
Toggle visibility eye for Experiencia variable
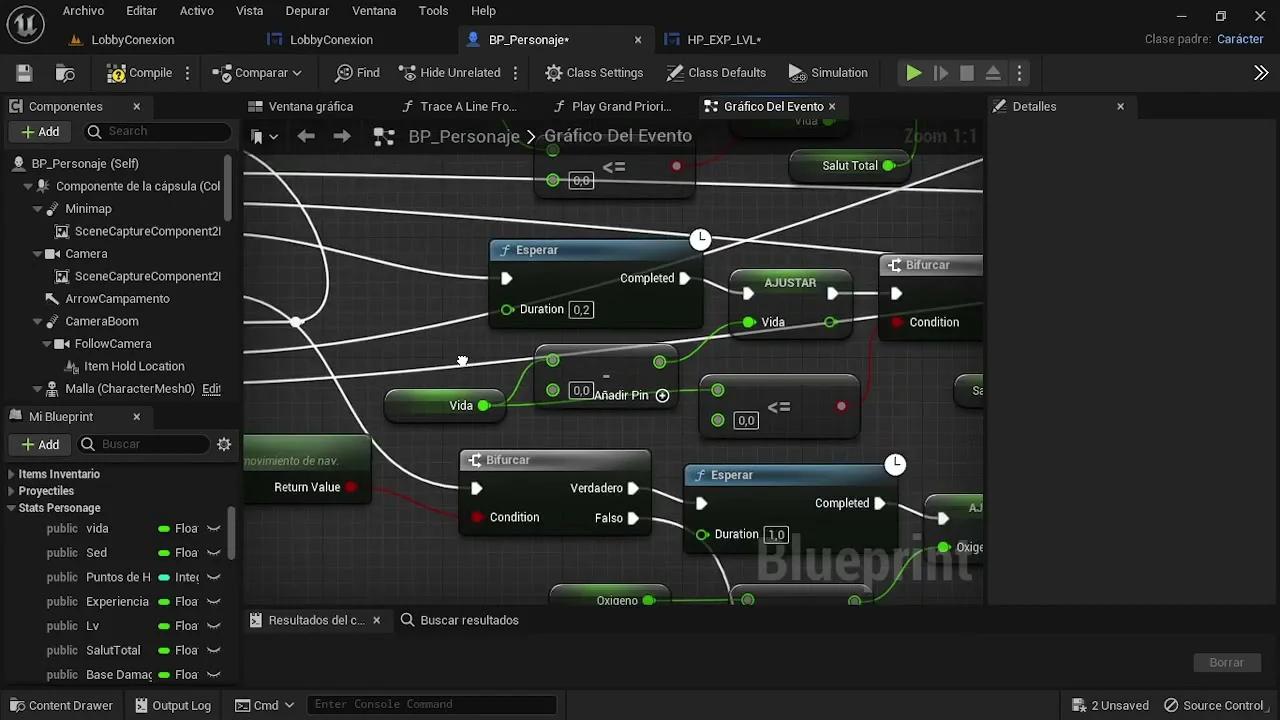pos(213,602)
